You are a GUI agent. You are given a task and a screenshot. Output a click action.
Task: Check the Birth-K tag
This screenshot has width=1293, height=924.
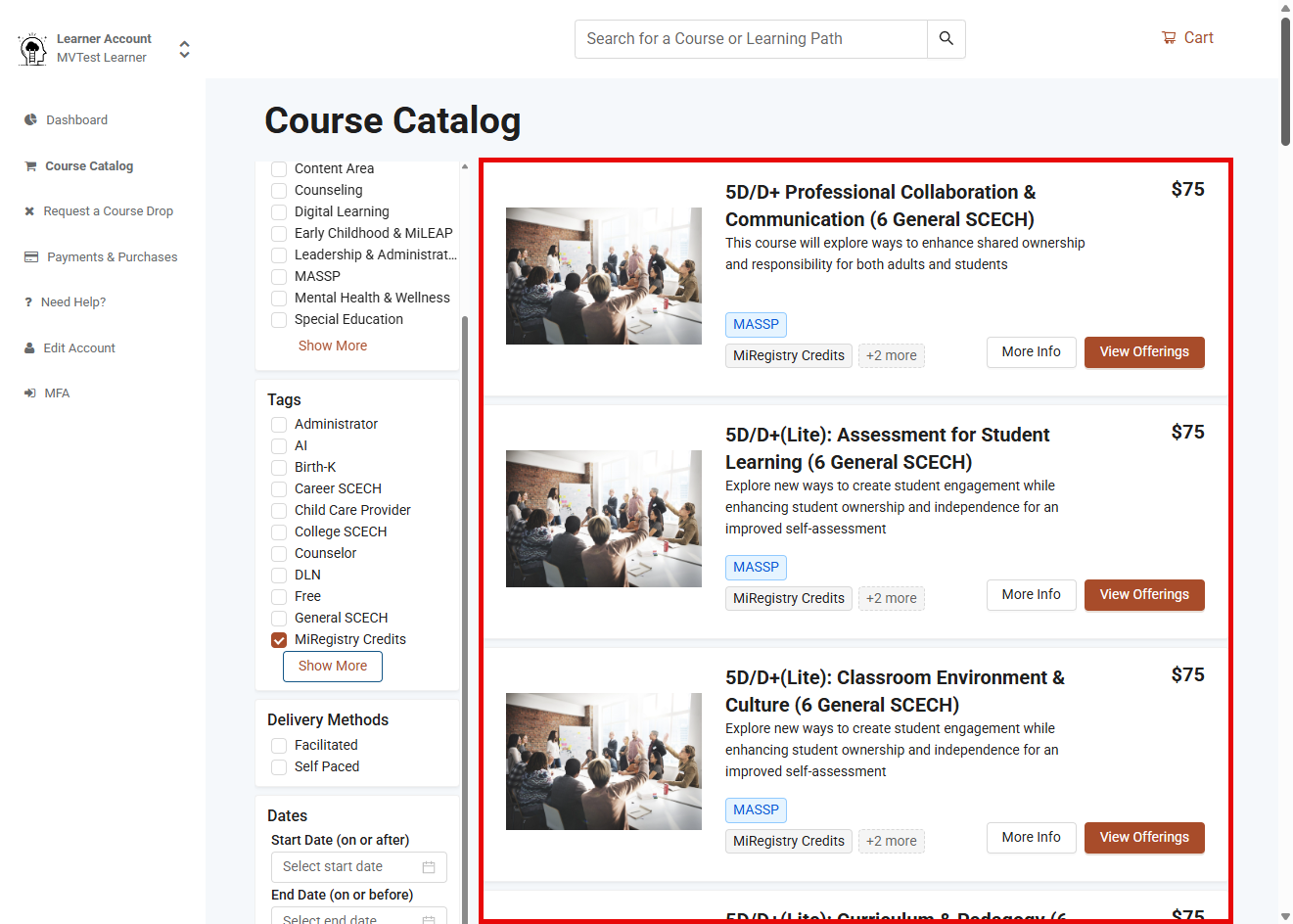pyautogui.click(x=279, y=468)
